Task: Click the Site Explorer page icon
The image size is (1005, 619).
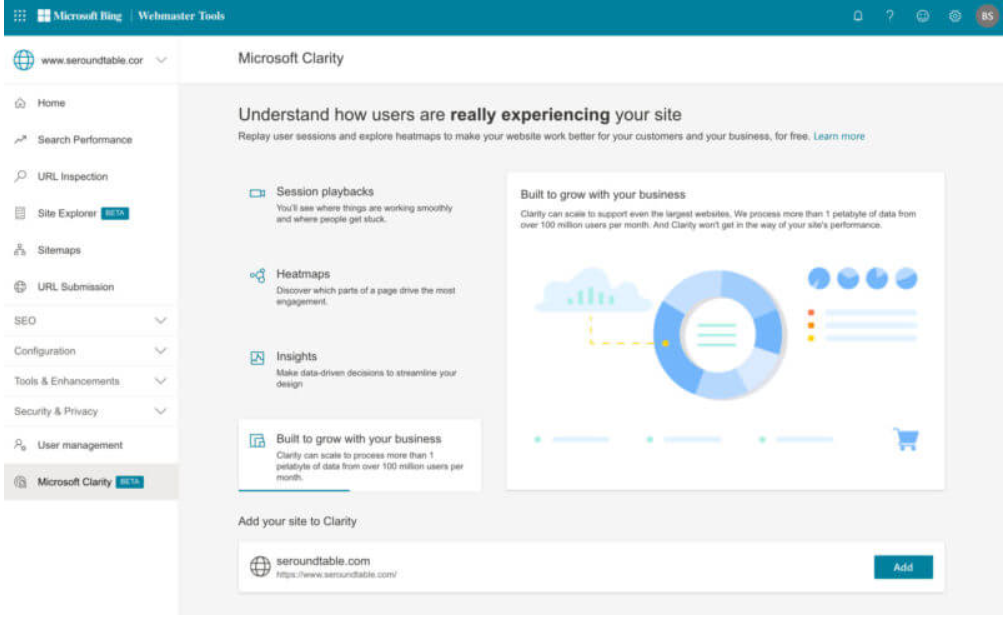Action: (21, 213)
